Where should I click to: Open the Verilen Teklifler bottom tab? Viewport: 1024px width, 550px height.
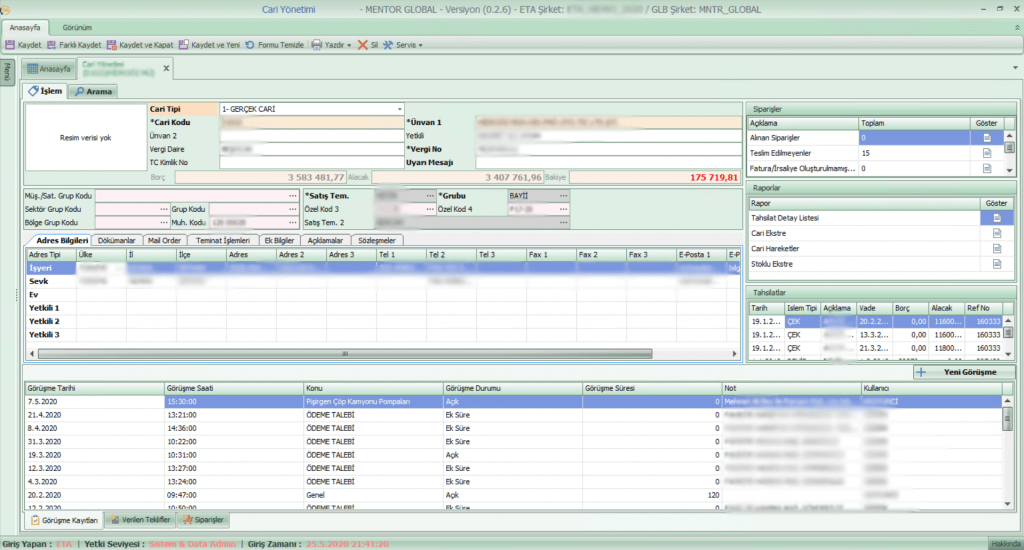point(140,520)
